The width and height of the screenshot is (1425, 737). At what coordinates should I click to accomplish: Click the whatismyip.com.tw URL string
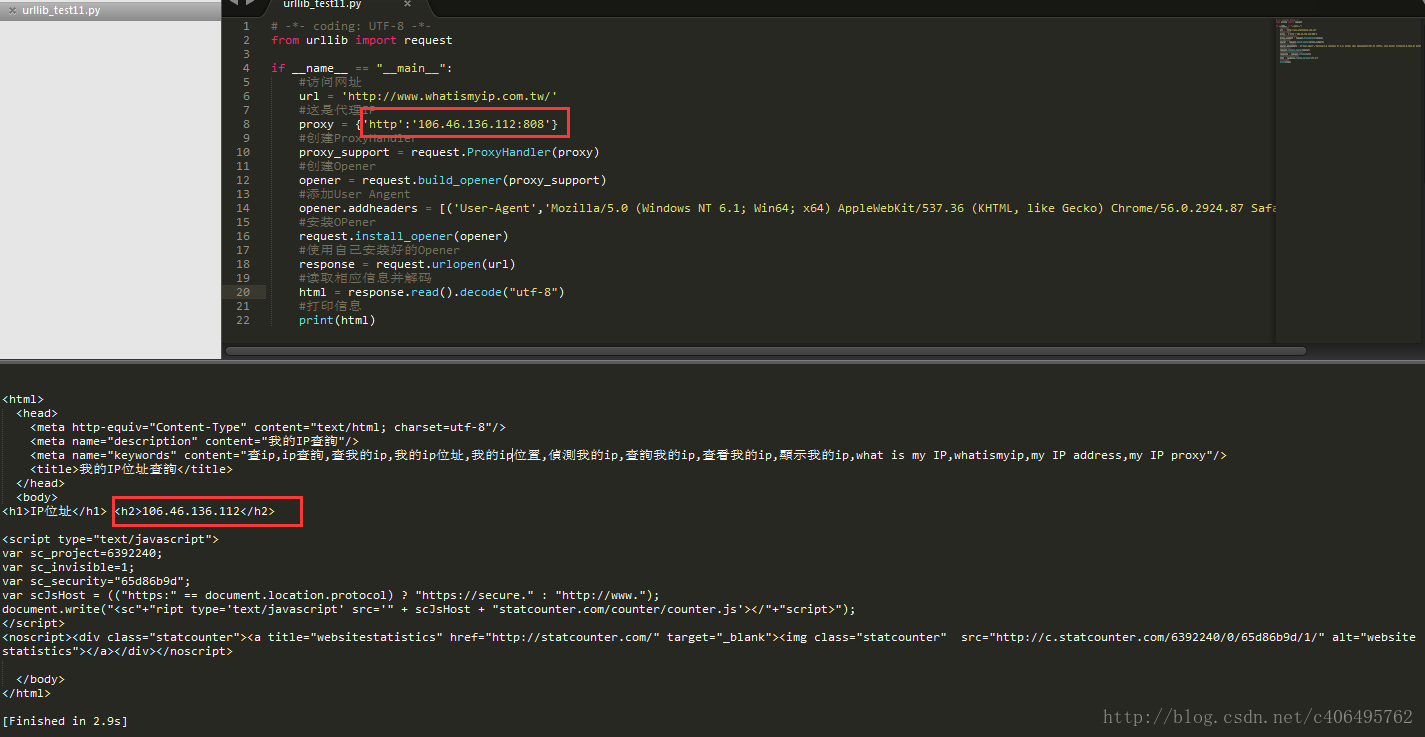click(450, 96)
